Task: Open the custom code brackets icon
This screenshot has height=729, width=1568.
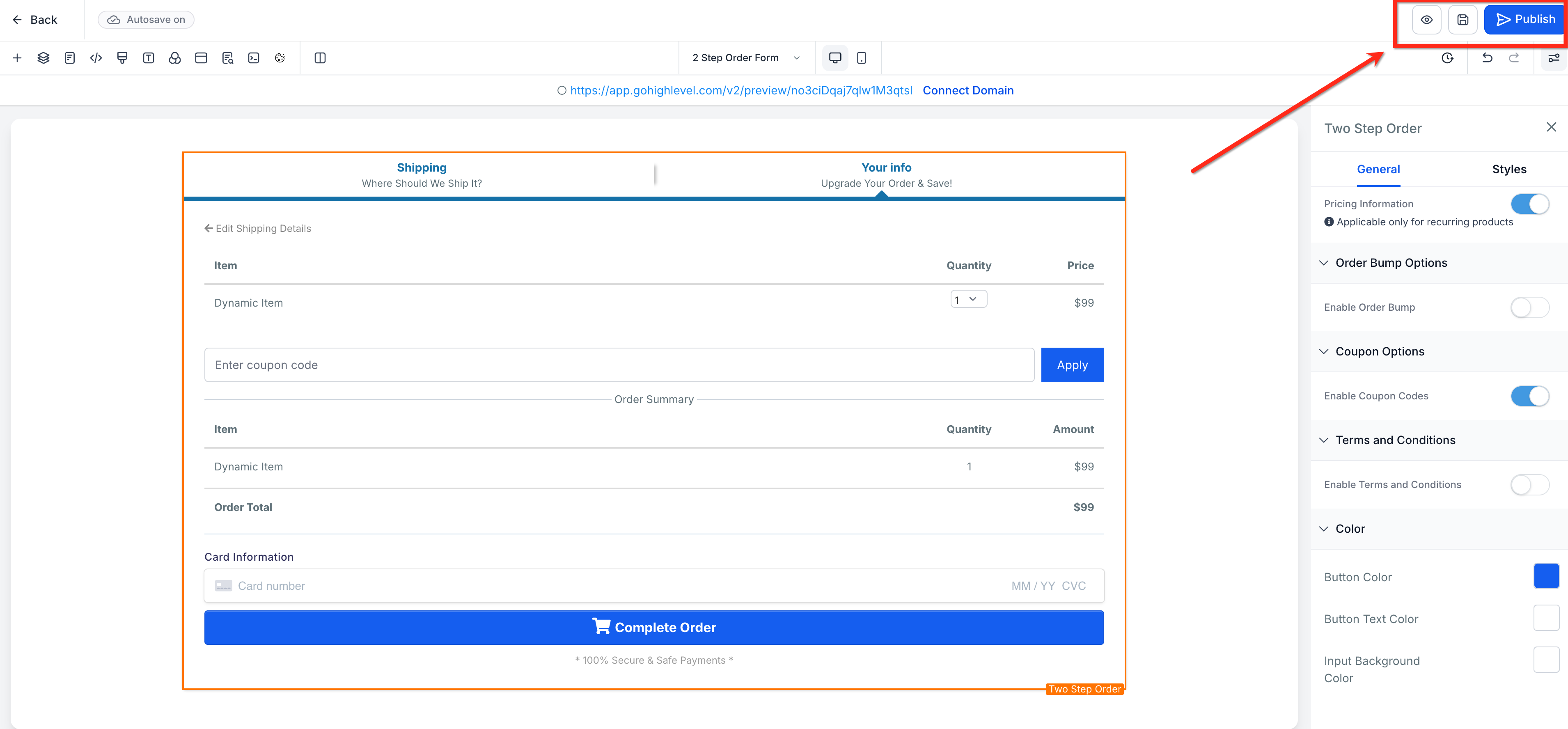Action: (96, 58)
